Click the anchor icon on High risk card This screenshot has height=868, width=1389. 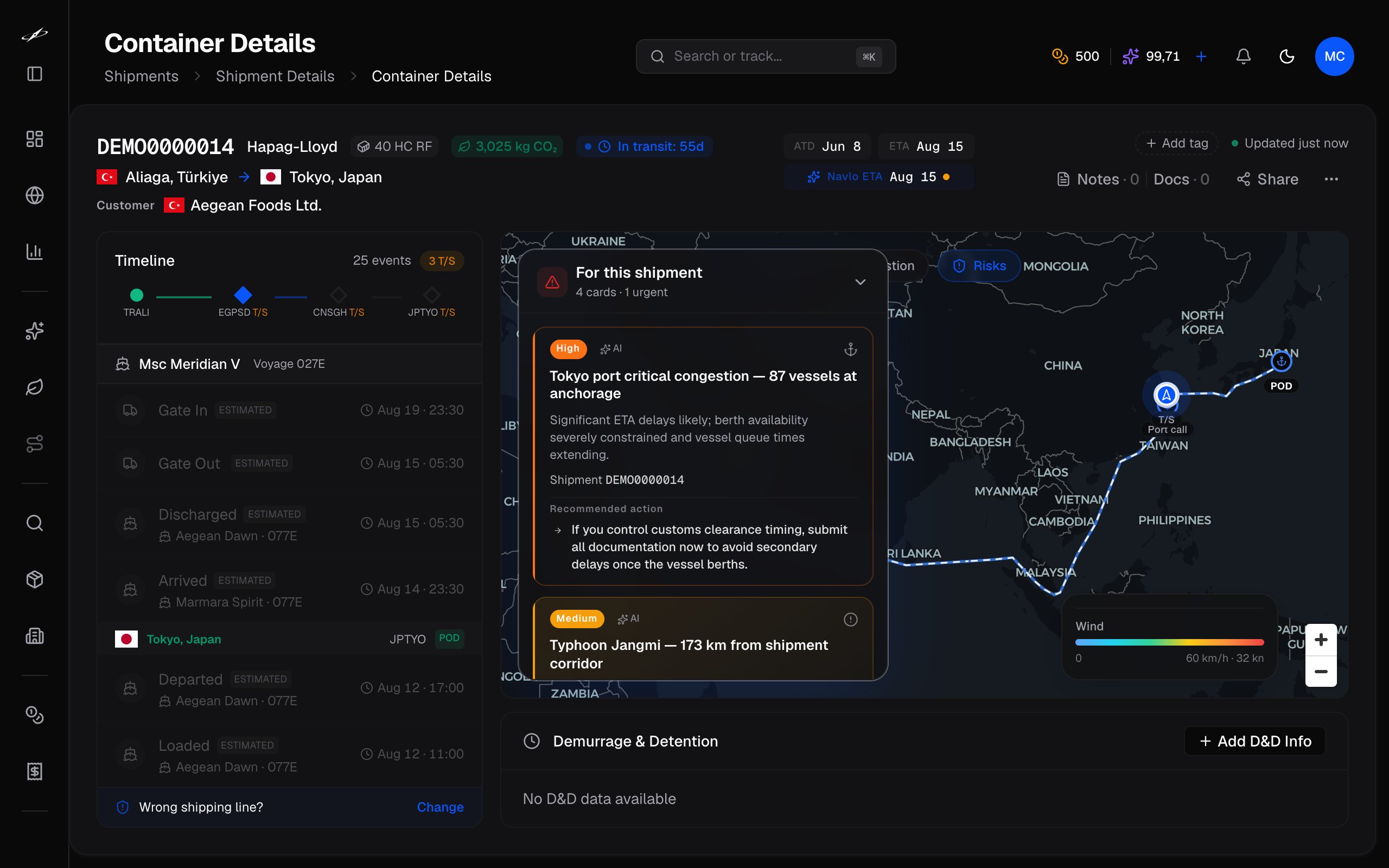point(850,349)
